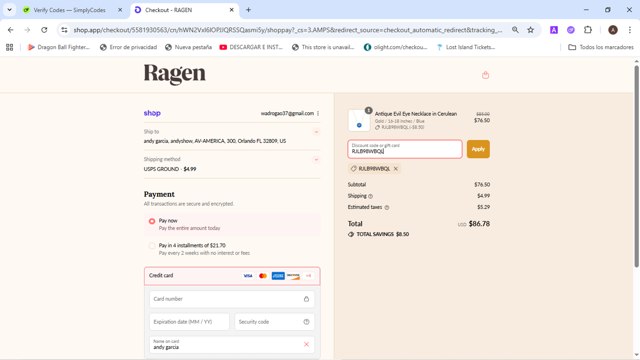
Task: Click the Visa card logo
Action: click(x=248, y=276)
